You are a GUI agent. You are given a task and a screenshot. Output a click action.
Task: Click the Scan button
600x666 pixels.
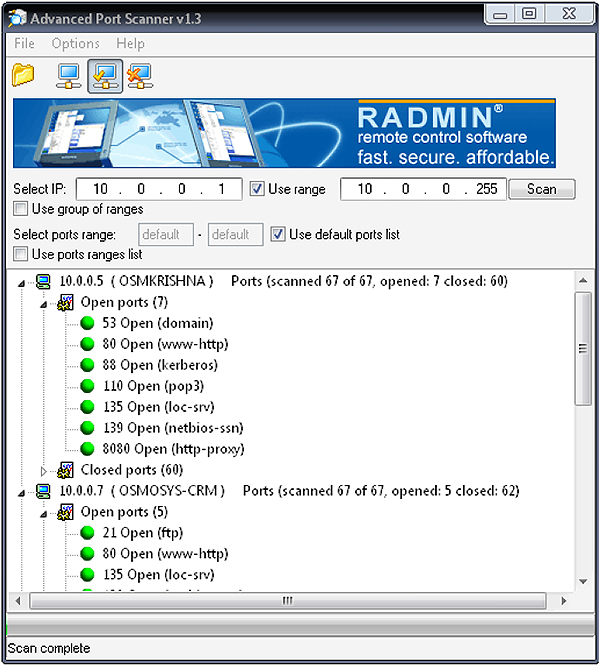click(542, 189)
